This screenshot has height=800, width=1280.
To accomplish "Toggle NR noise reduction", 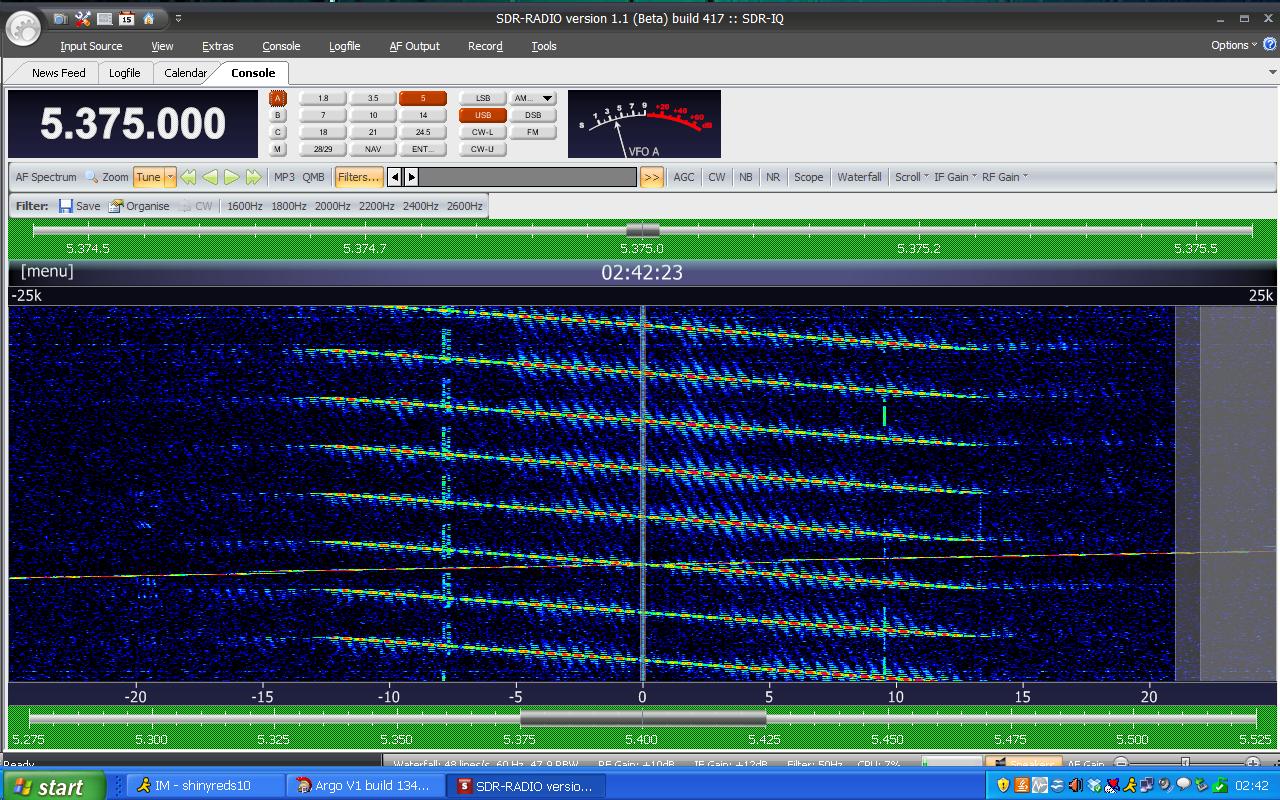I will click(773, 177).
